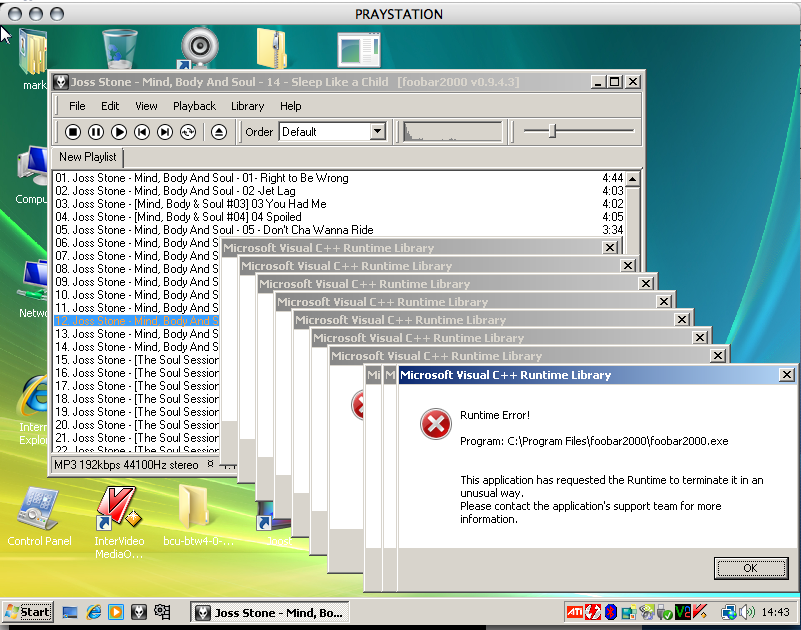Screen dimensions: 801x630
Task: Select the Joost desktop shortcut
Action: coord(276,523)
